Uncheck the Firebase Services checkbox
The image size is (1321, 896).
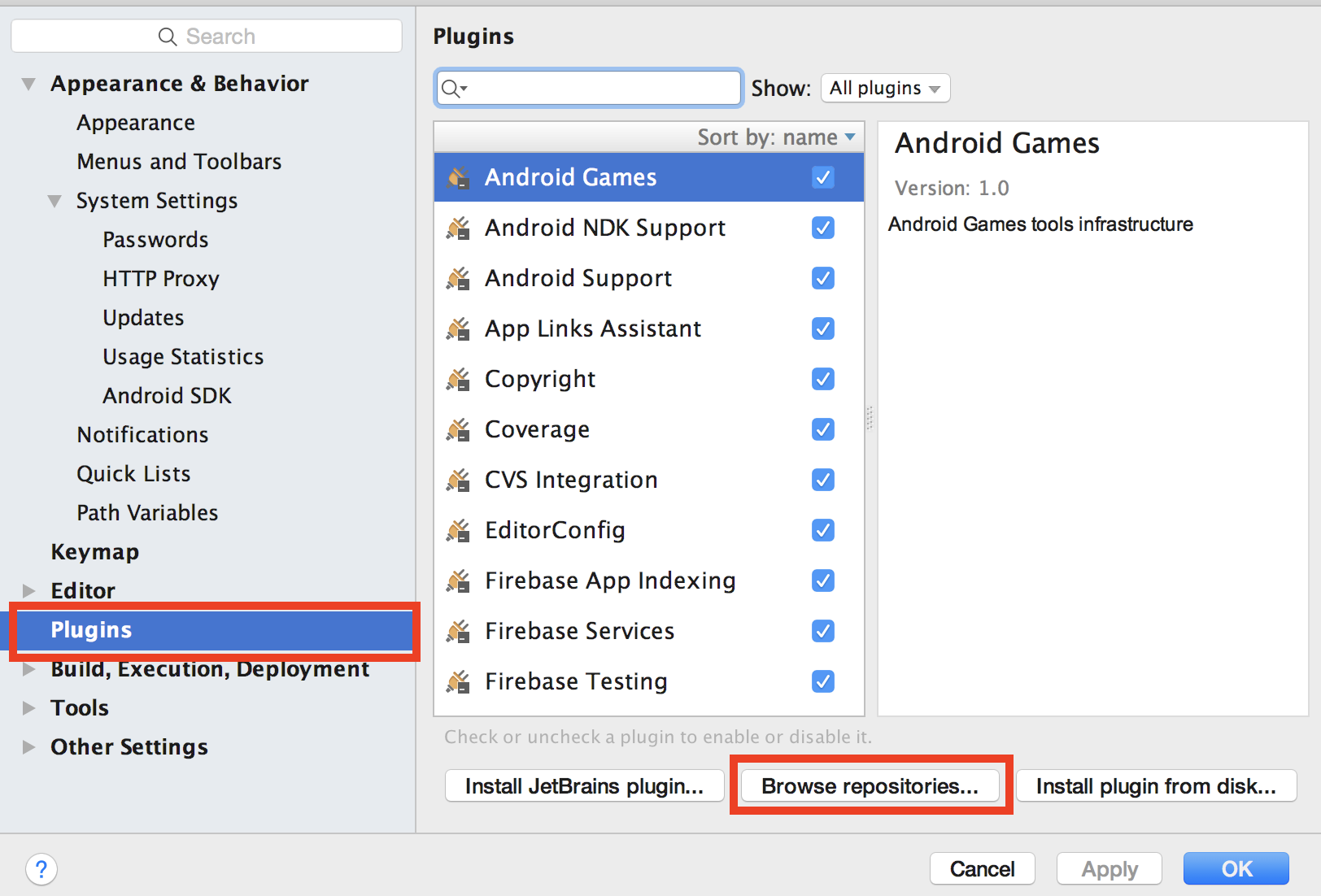823,631
